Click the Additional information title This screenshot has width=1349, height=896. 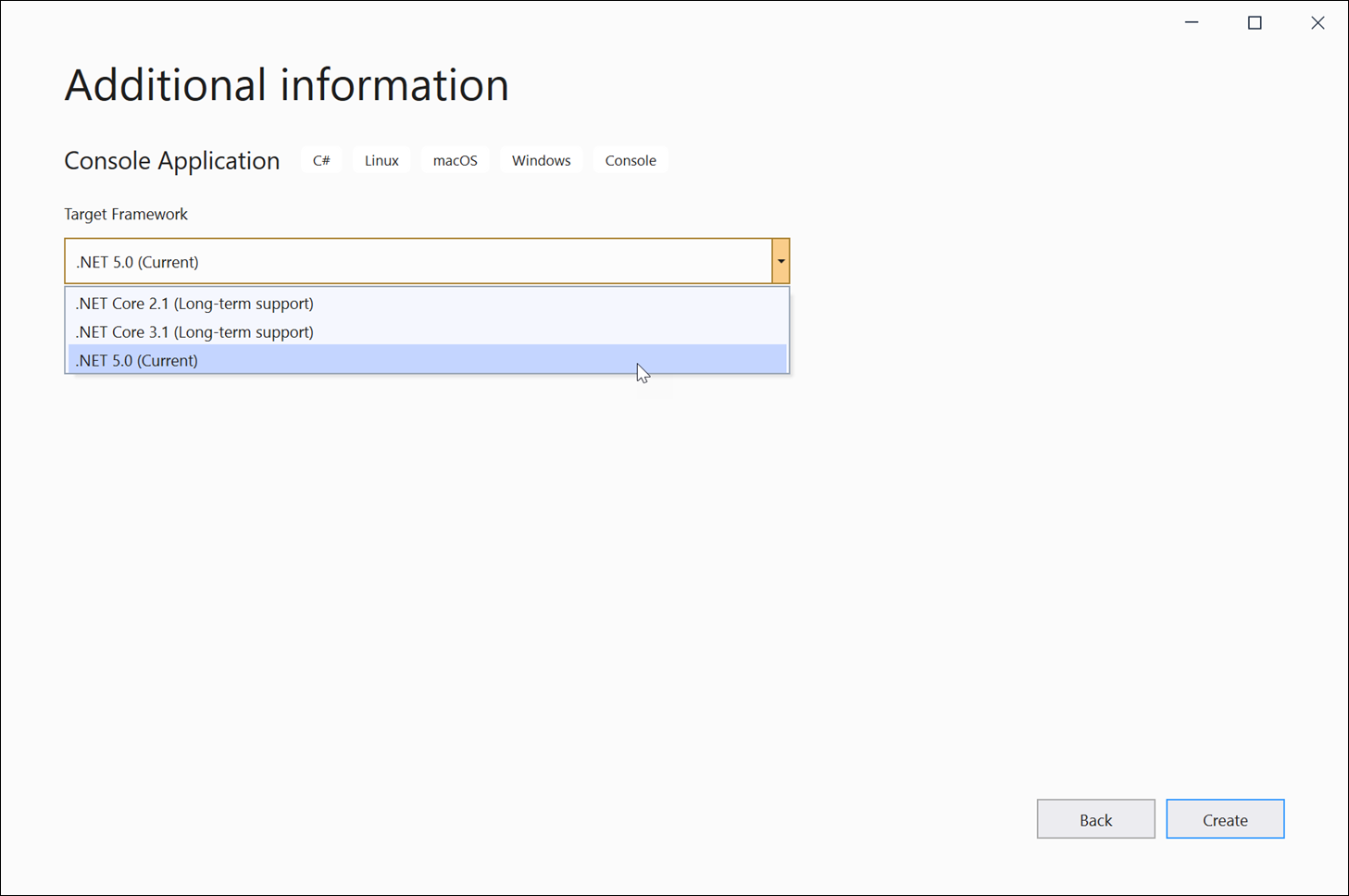tap(287, 85)
